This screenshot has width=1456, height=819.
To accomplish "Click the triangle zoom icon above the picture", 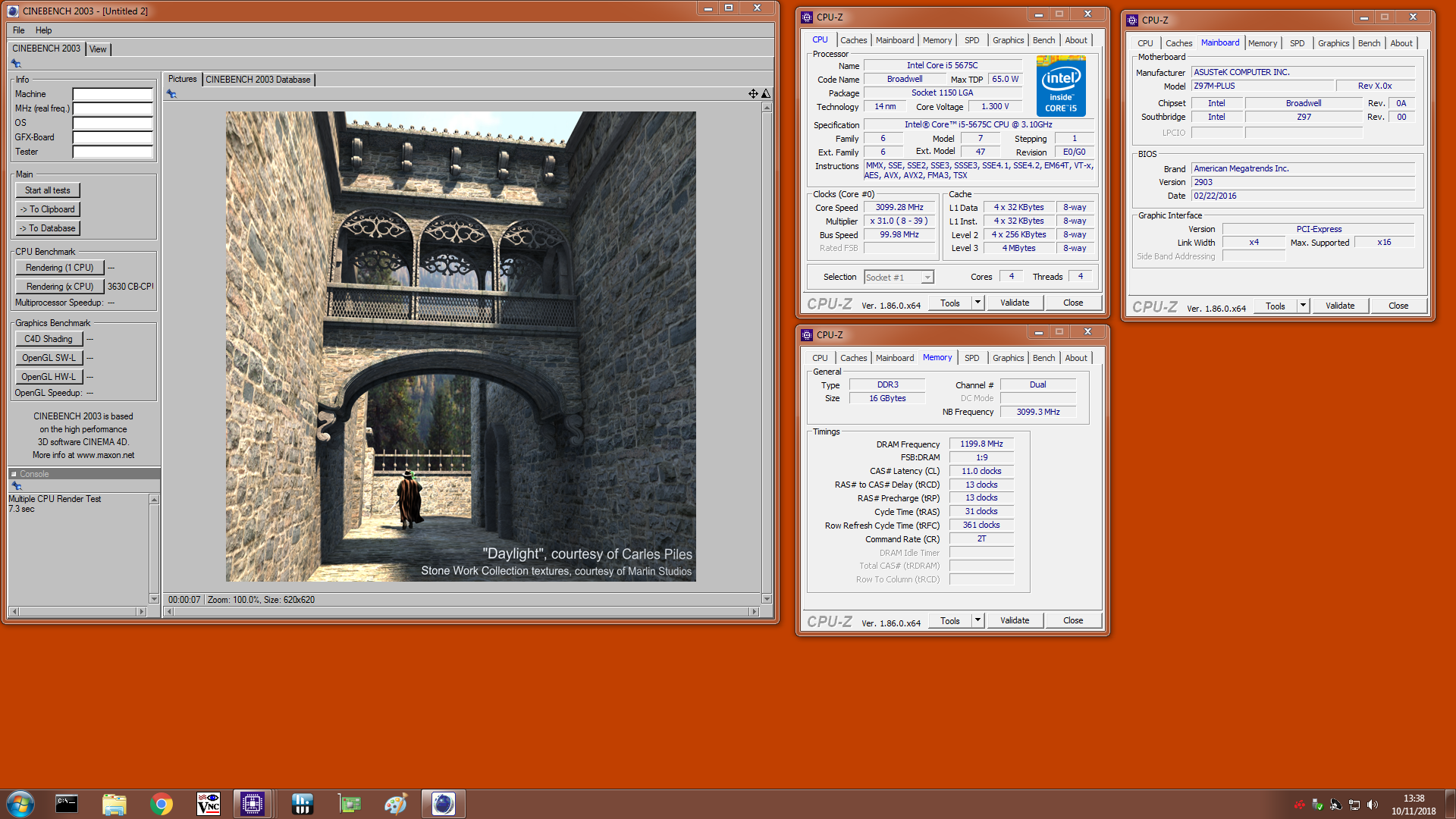I will [x=766, y=94].
